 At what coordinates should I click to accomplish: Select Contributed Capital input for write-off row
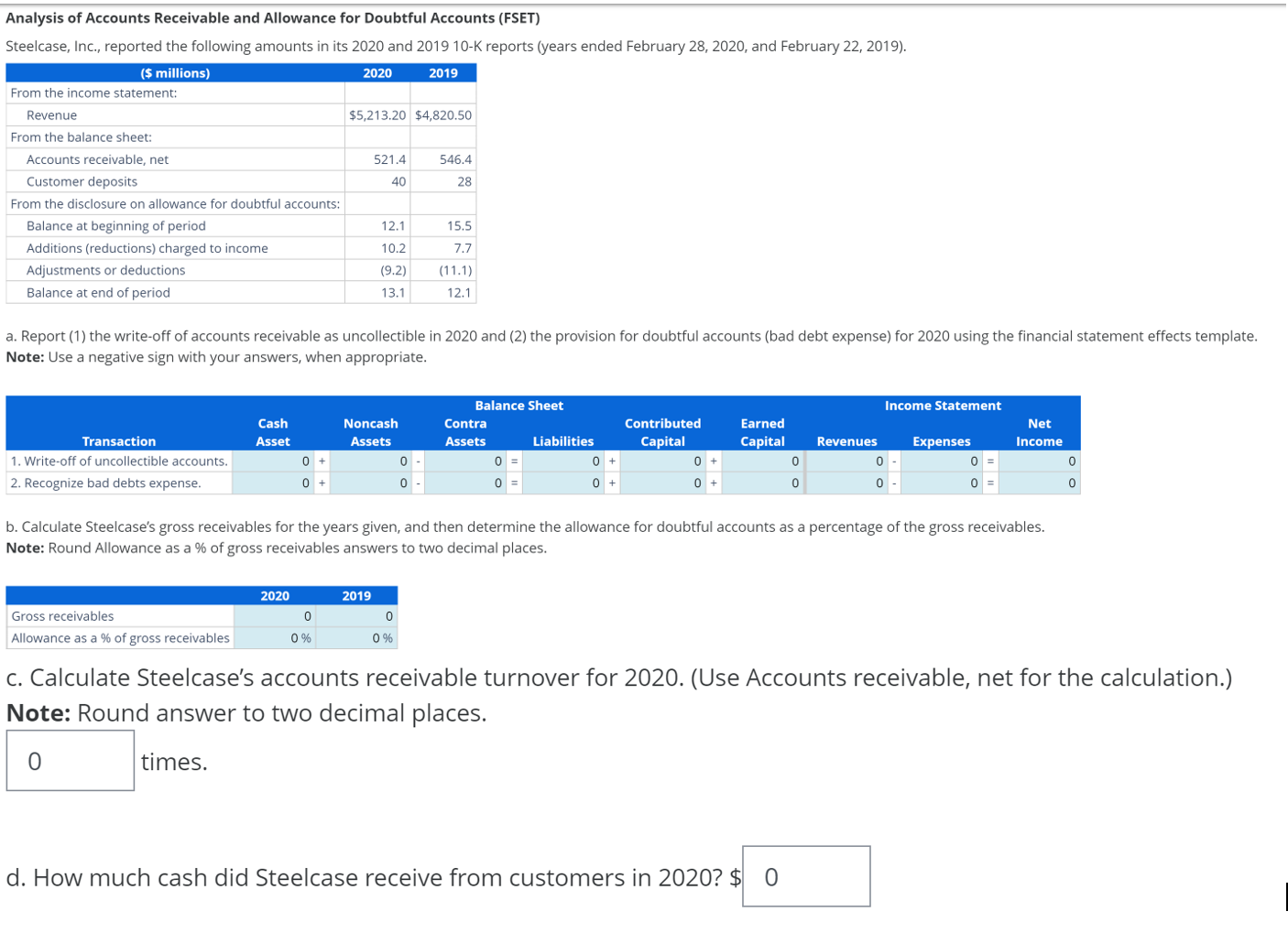tap(664, 461)
